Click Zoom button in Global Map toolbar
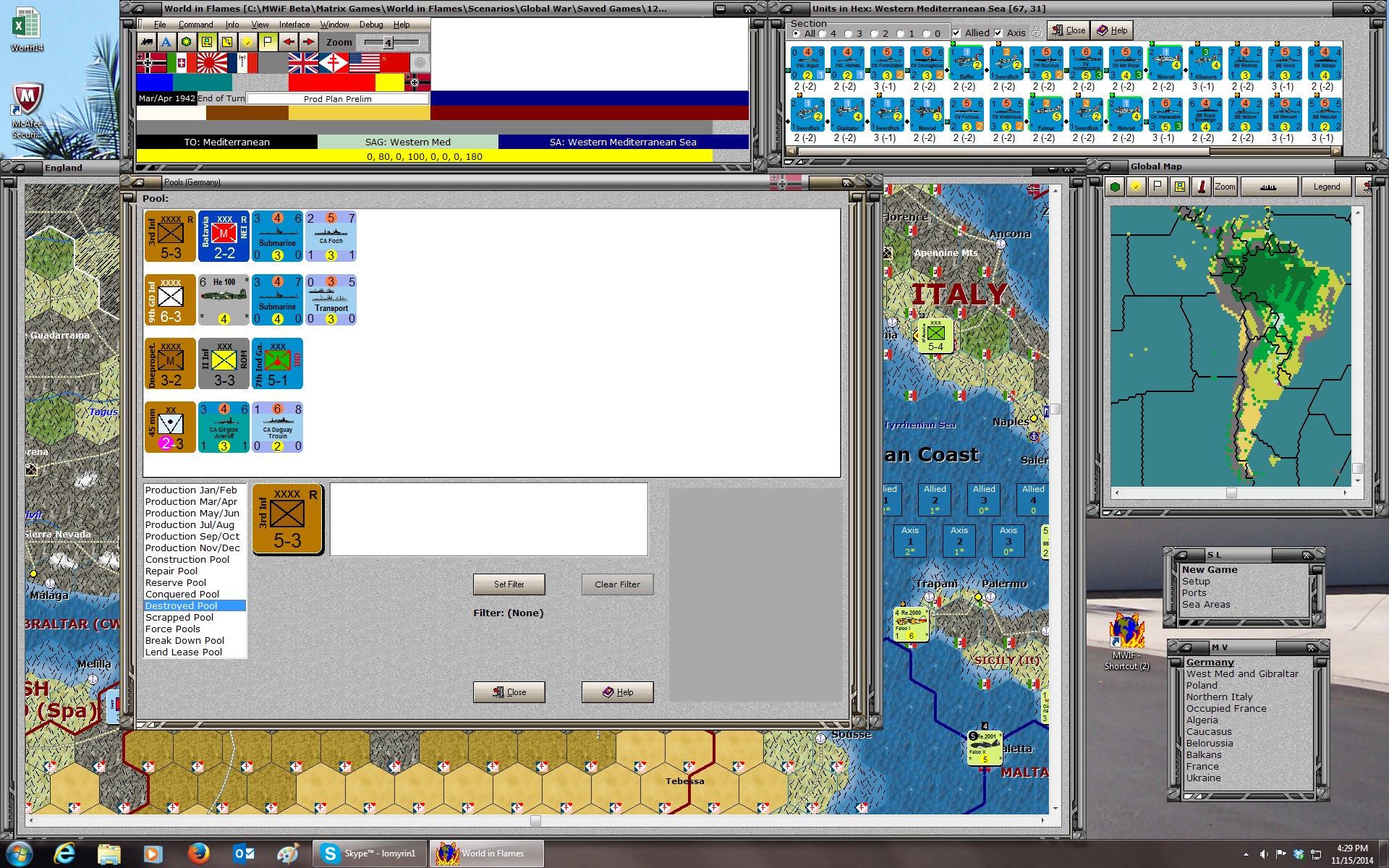Viewport: 1389px width, 868px height. [1225, 187]
